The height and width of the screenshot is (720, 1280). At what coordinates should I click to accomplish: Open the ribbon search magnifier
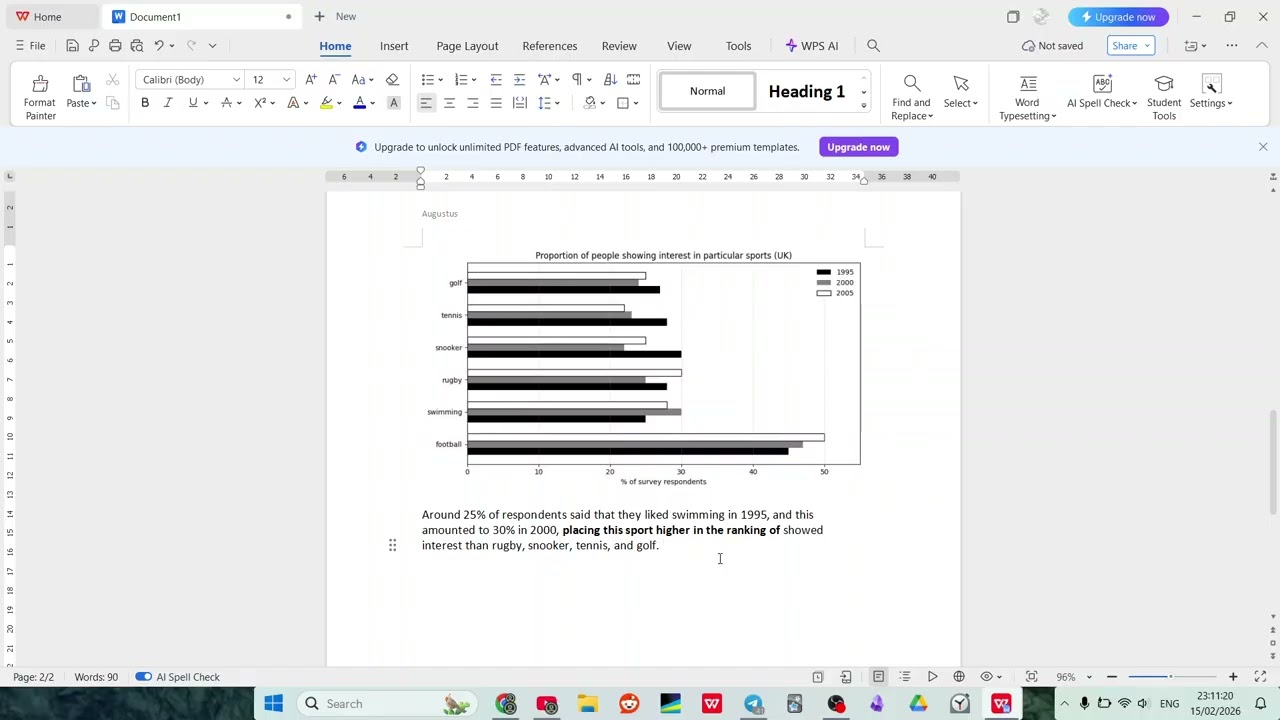(x=873, y=46)
